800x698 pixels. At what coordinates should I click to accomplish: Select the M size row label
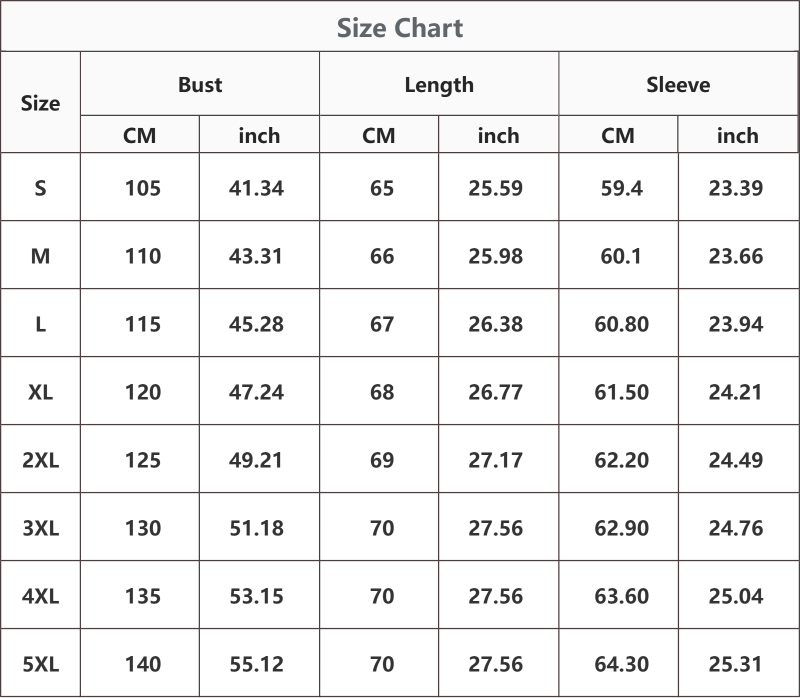click(40, 256)
